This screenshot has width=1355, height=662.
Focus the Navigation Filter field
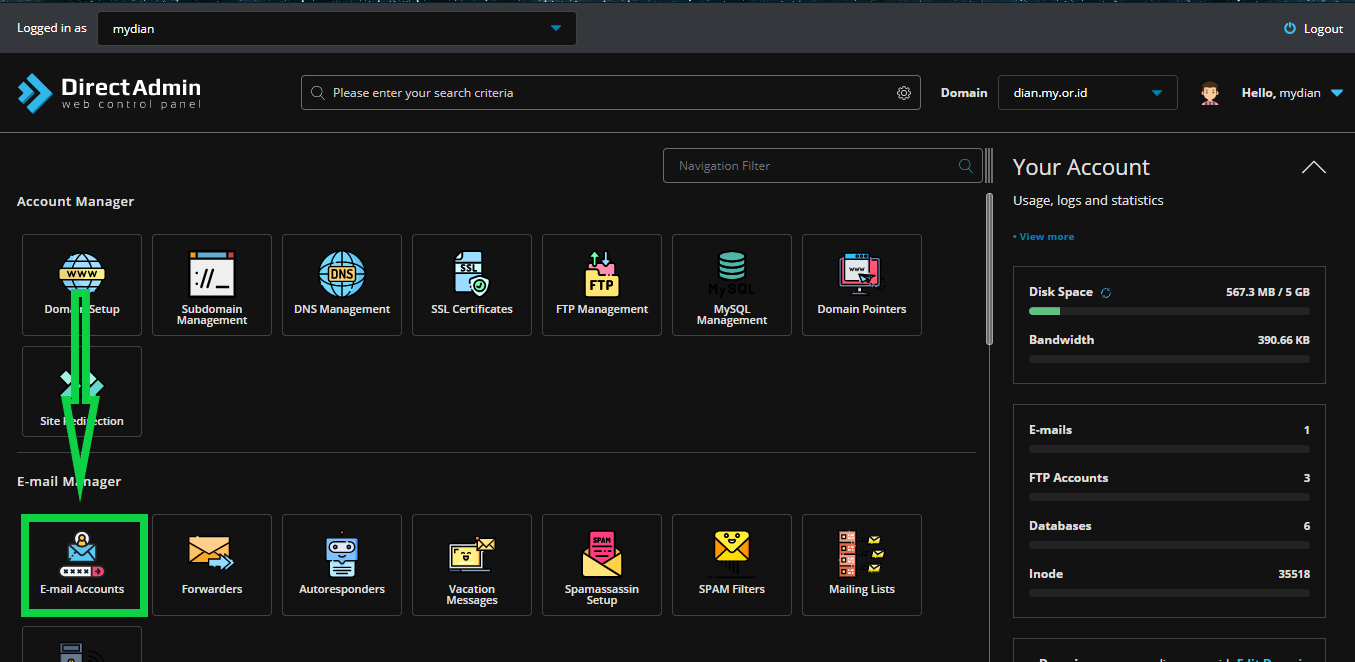[821, 166]
